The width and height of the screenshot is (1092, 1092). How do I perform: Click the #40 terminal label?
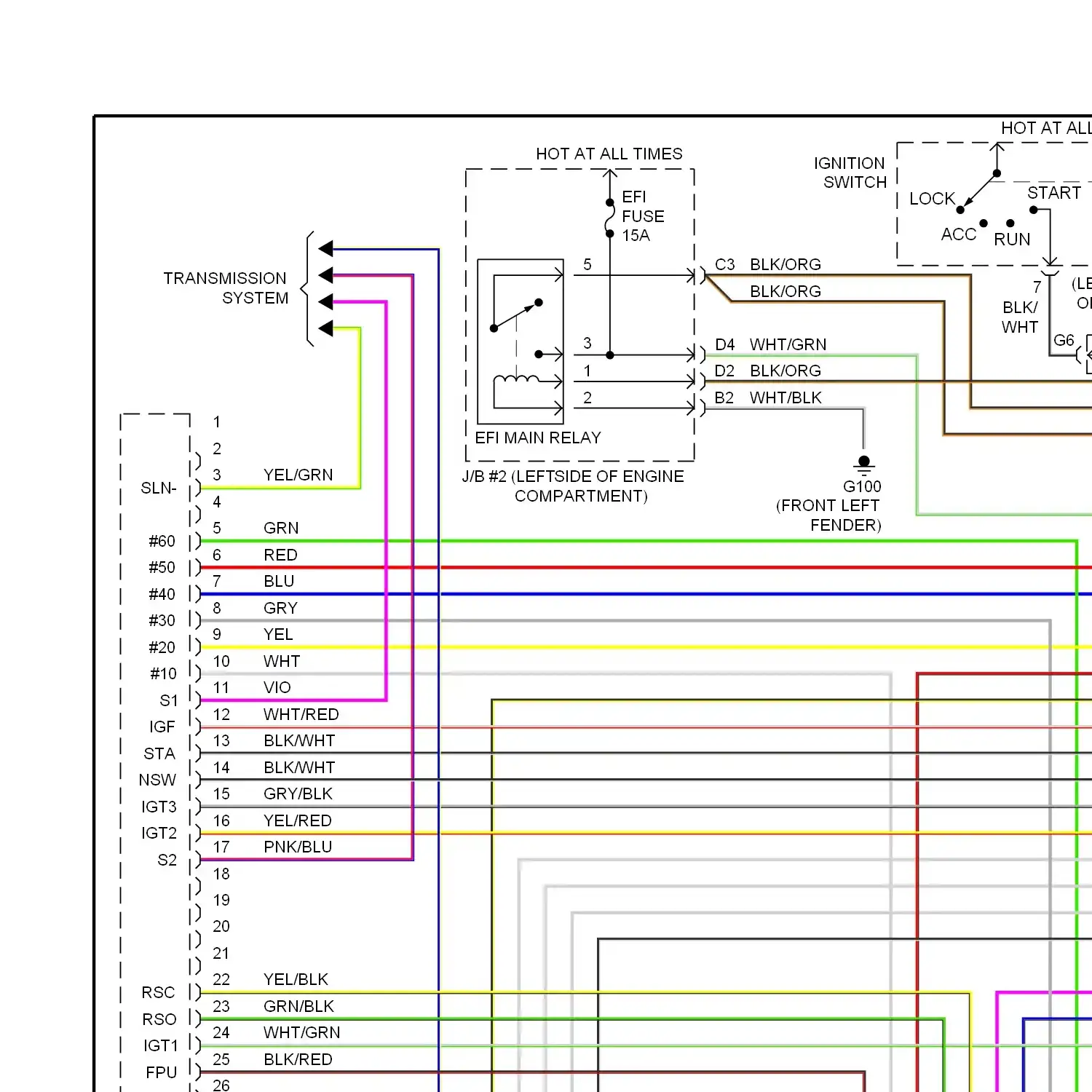(162, 594)
